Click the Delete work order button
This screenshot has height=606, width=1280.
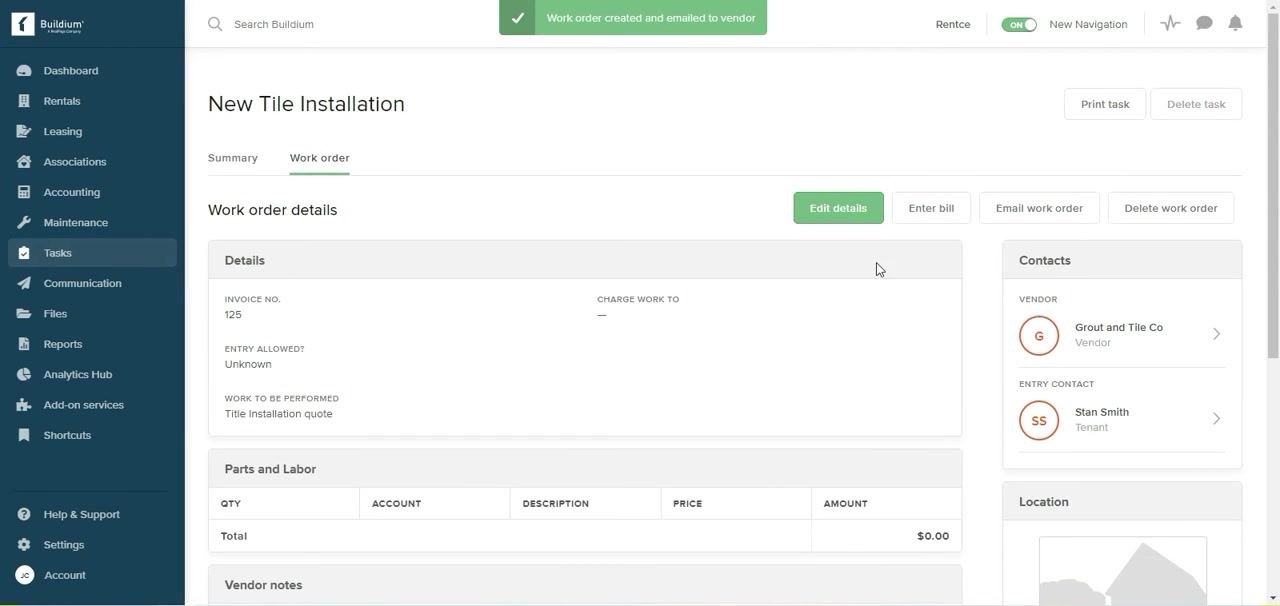[1171, 208]
